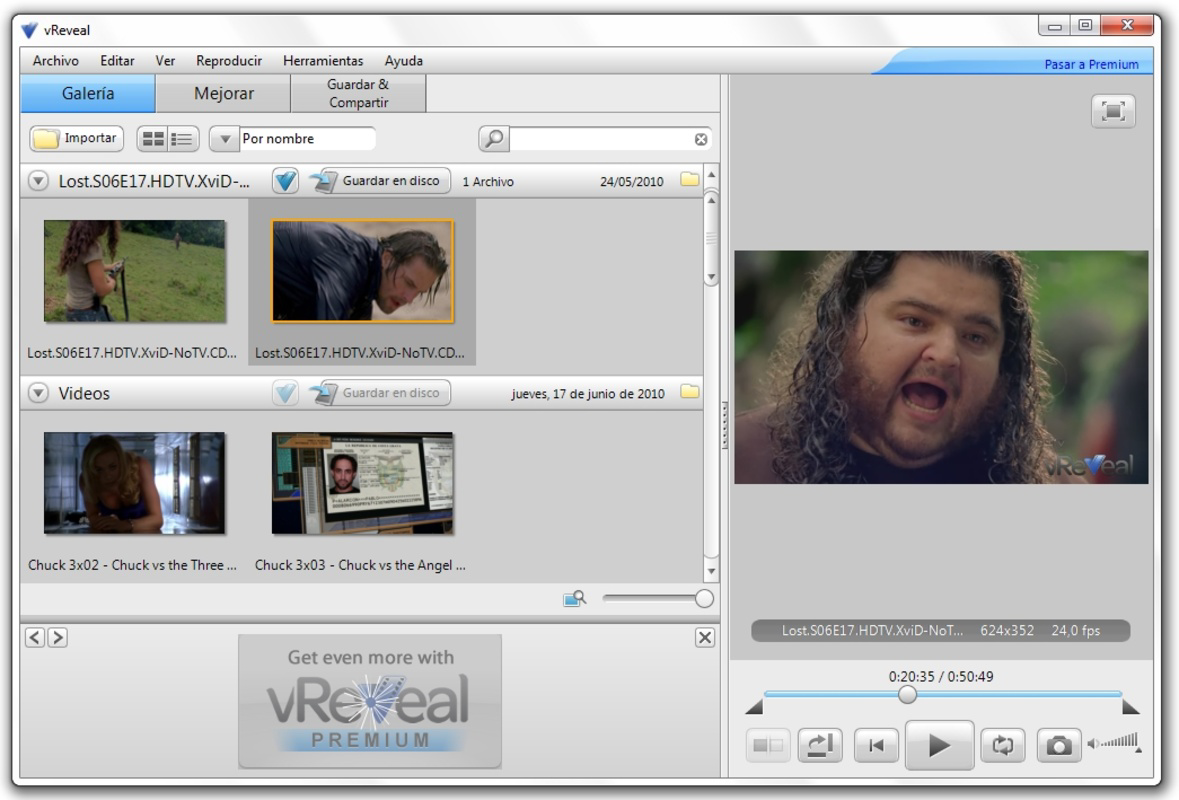Screen dimensions: 1179x800
Task: Click Chuck 3x03 - Chuck vs the Angel label
Action: (x=360, y=565)
